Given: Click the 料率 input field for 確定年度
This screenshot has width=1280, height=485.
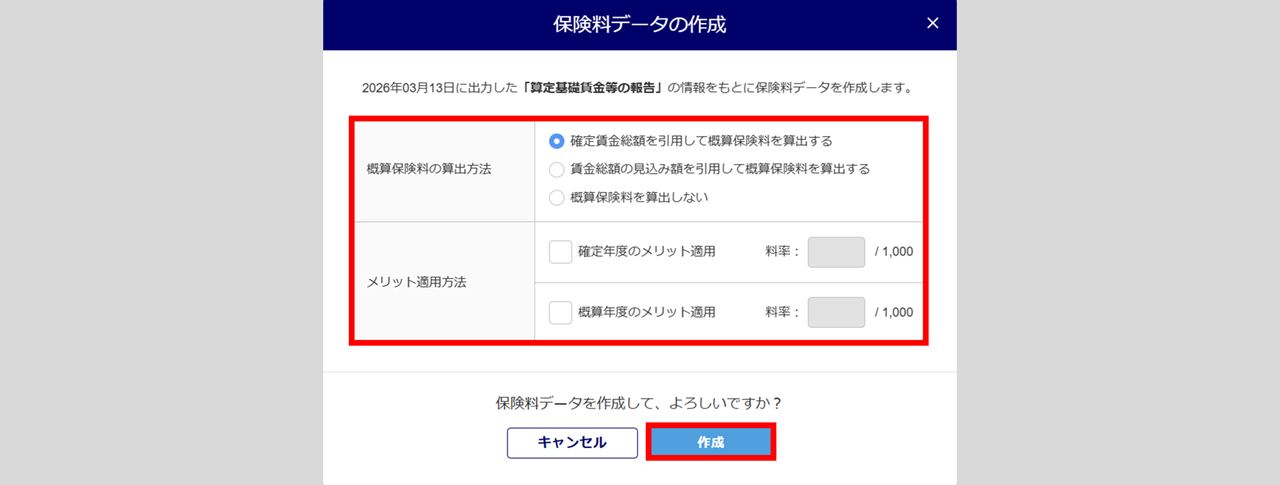Looking at the screenshot, I should [836, 252].
